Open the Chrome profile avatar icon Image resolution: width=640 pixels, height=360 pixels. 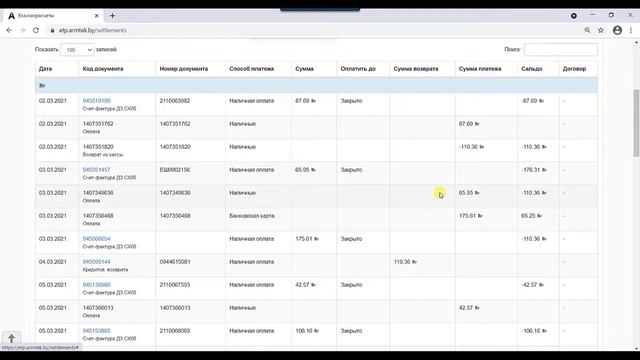(617, 30)
